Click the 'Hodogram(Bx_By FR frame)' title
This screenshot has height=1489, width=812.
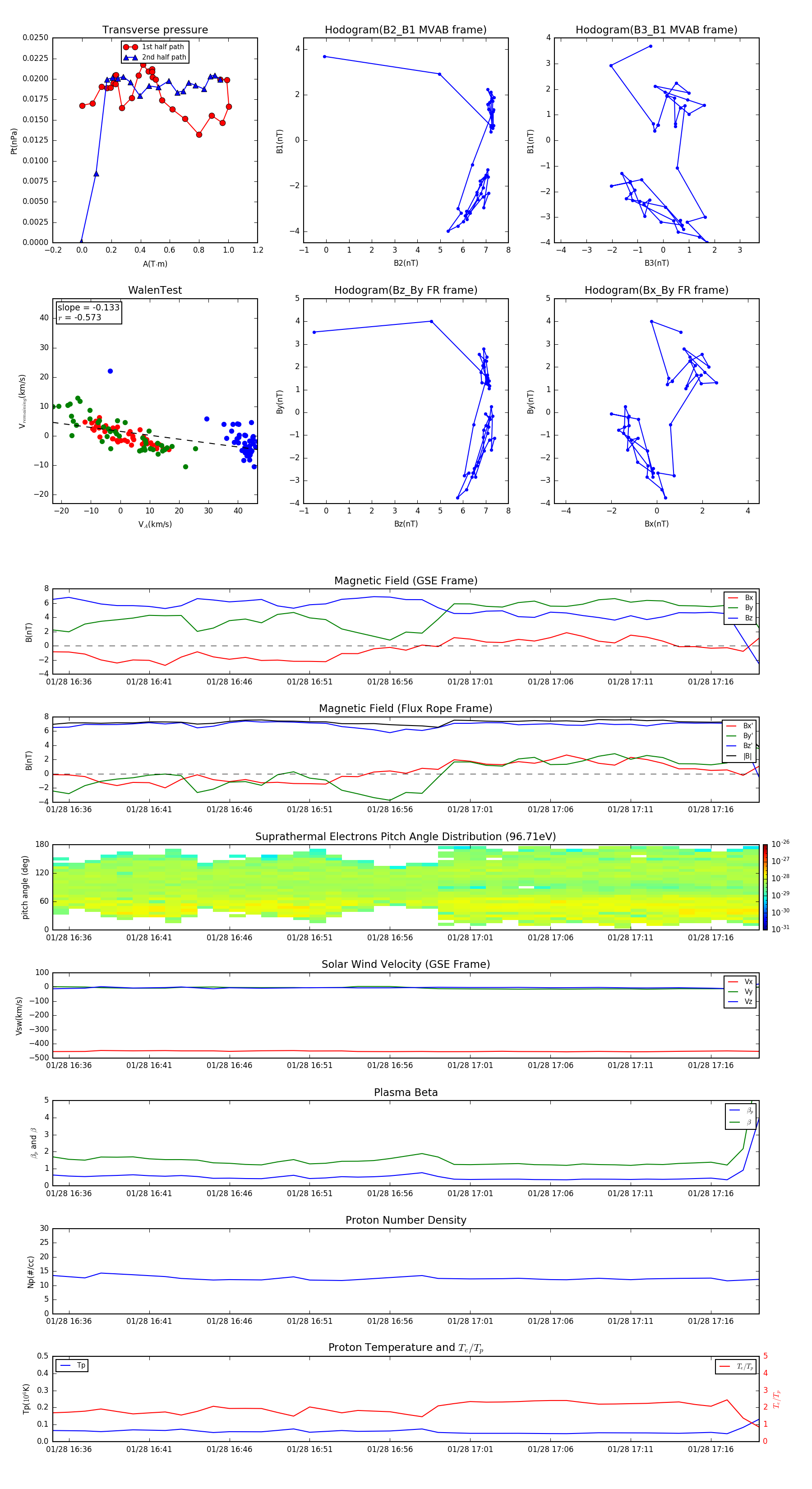tap(656, 290)
